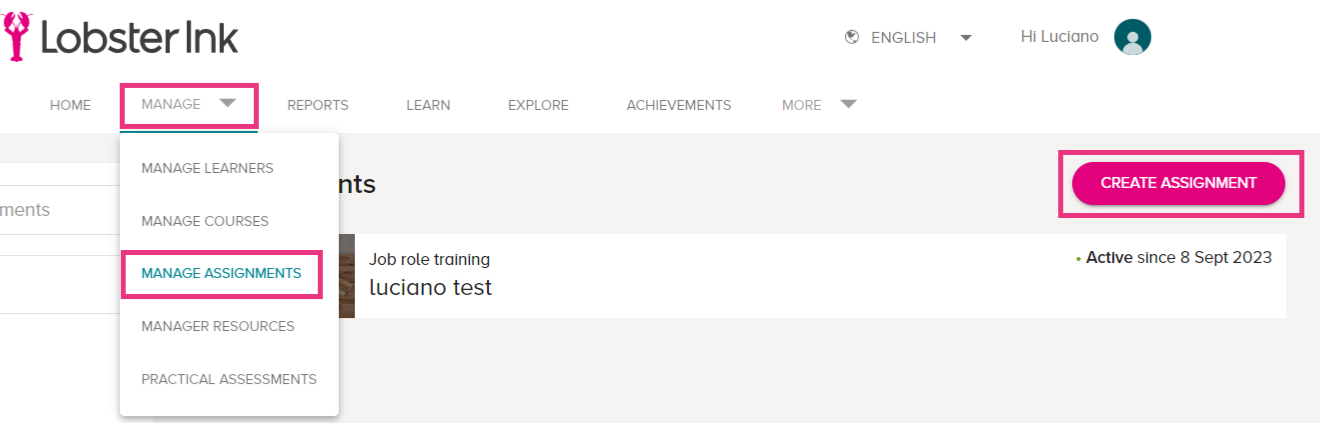Select Manage Assignments menu entry
This screenshot has height=423, width=1320.
tap(221, 273)
